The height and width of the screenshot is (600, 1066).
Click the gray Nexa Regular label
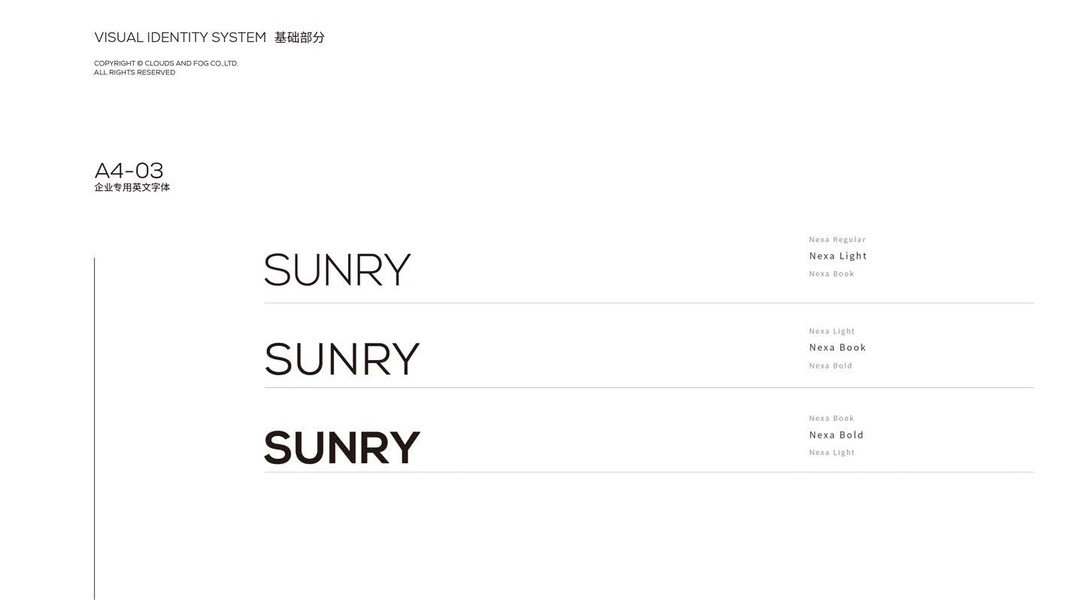(x=837, y=240)
